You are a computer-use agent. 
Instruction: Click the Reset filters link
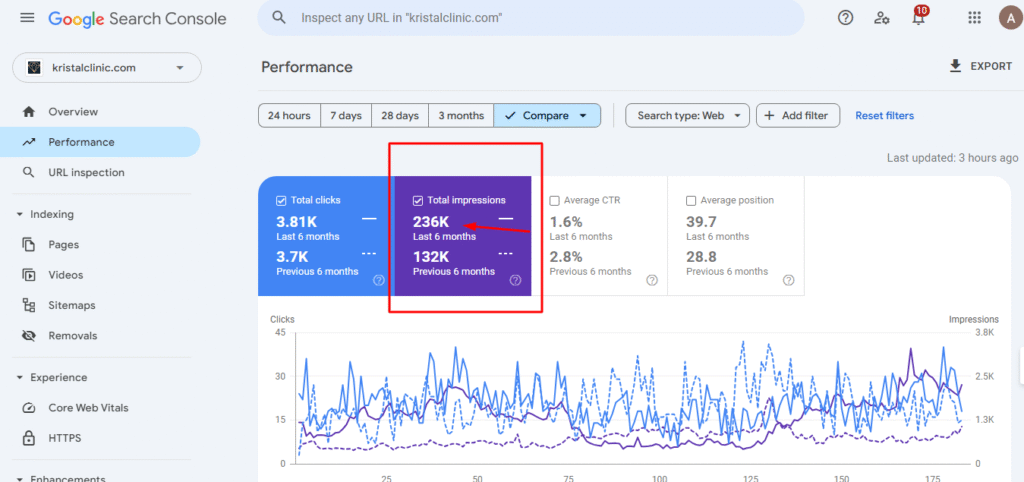[x=884, y=115]
